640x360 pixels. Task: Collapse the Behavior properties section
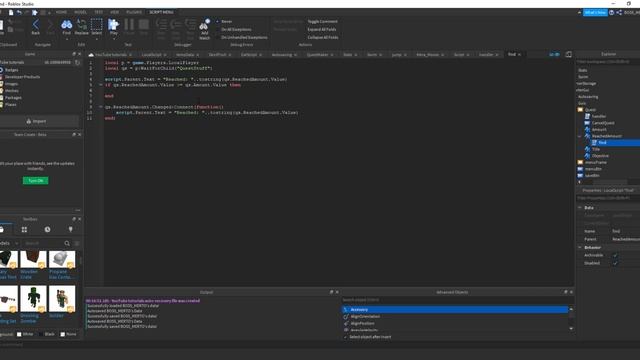coord(580,247)
